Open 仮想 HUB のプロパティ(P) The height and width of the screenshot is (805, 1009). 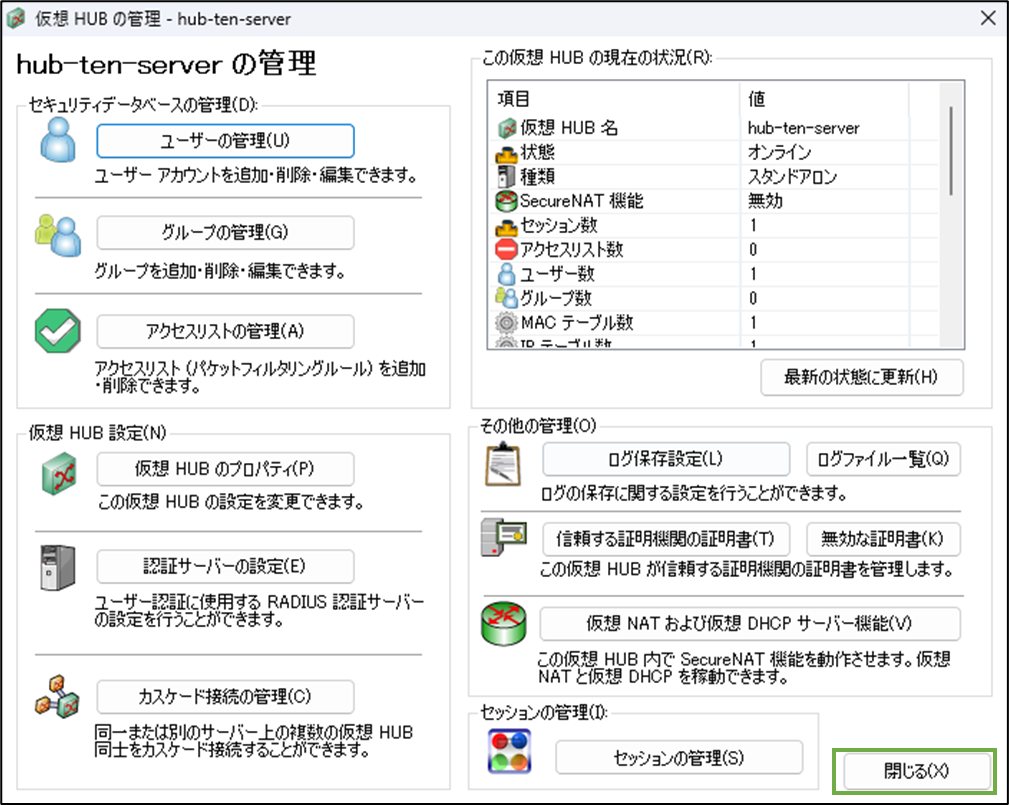pos(225,469)
